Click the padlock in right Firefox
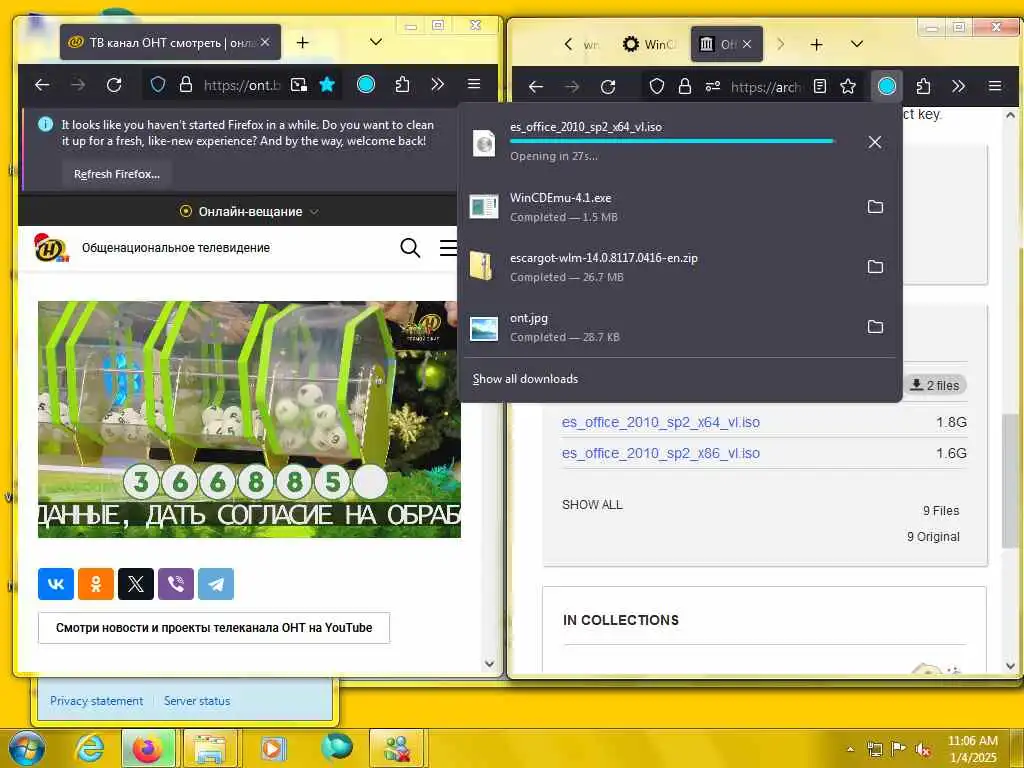Image resolution: width=1024 pixels, height=768 pixels. pos(685,86)
